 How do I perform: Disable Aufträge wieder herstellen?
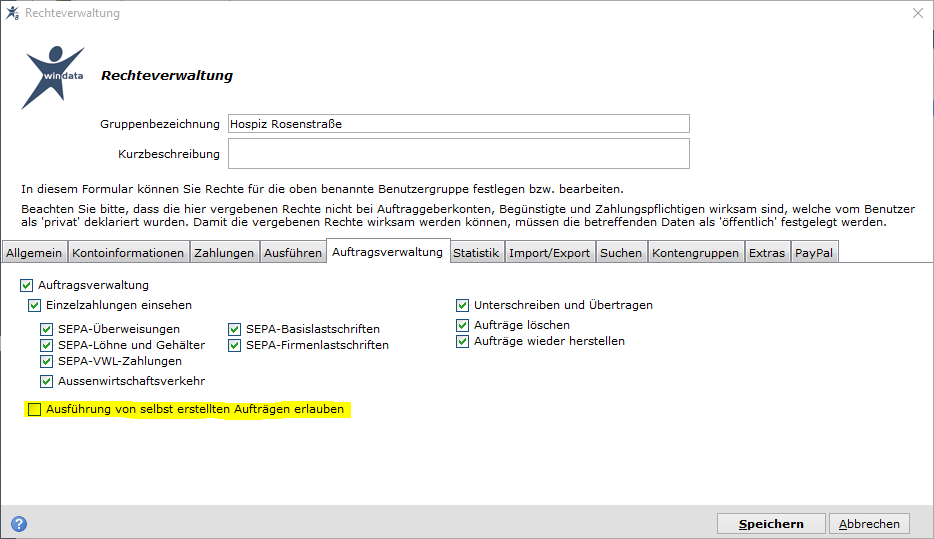tap(462, 341)
